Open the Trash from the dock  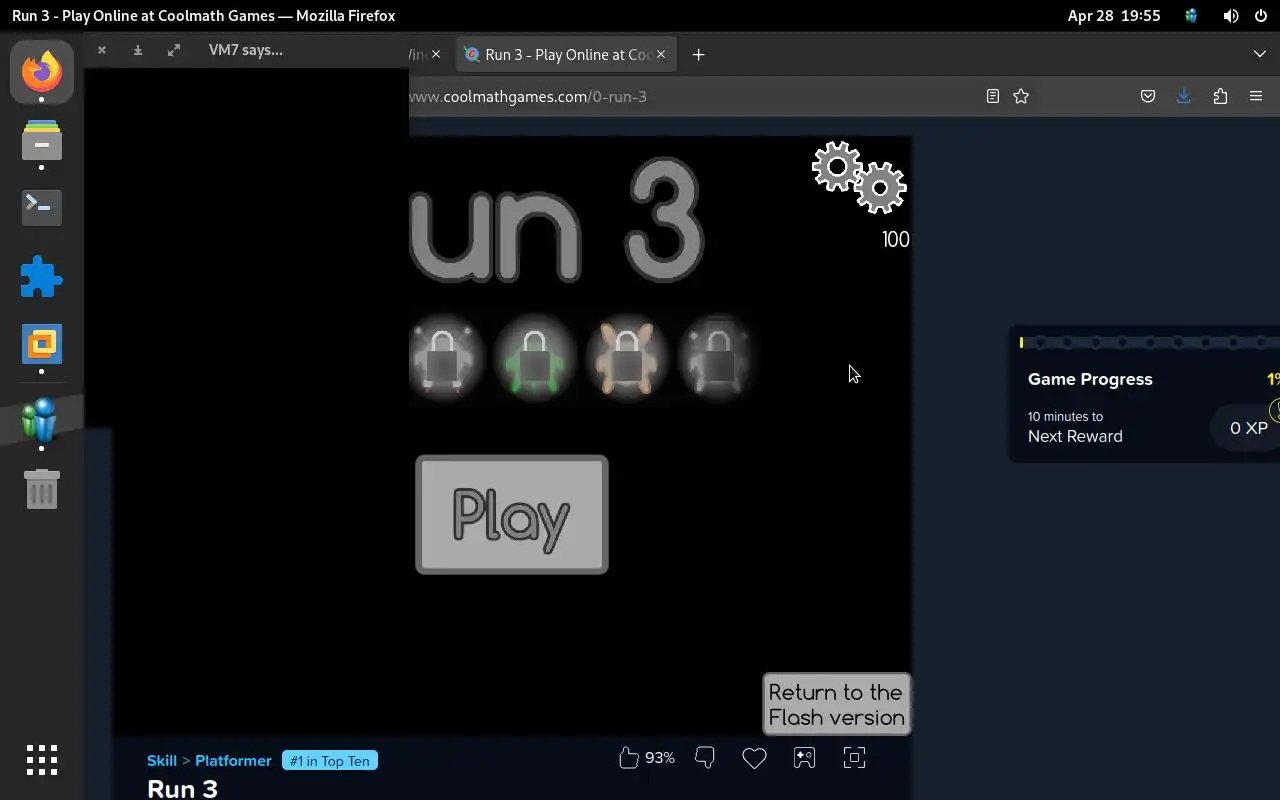[x=42, y=489]
